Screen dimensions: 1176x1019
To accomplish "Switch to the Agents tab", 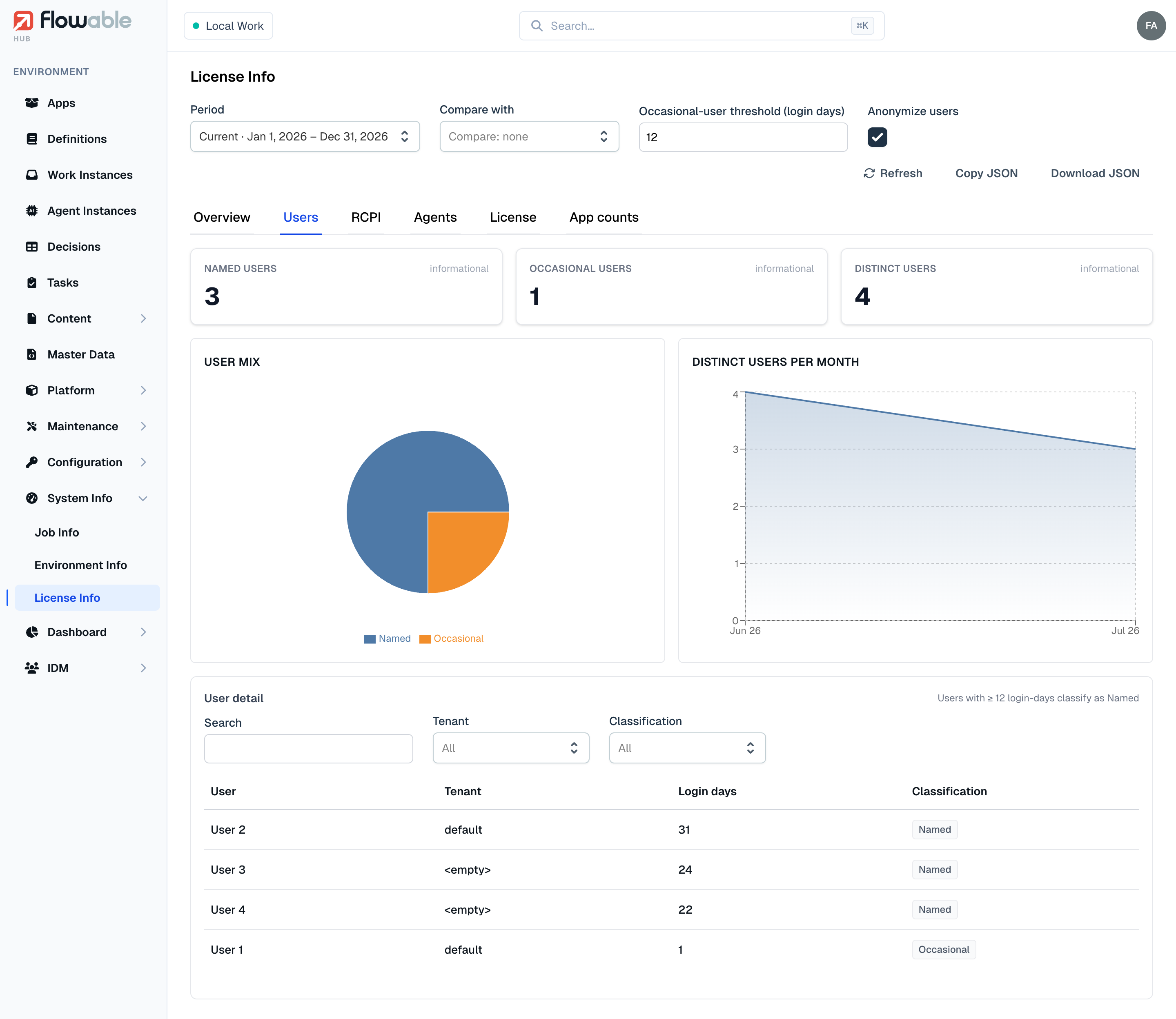I will coord(435,217).
